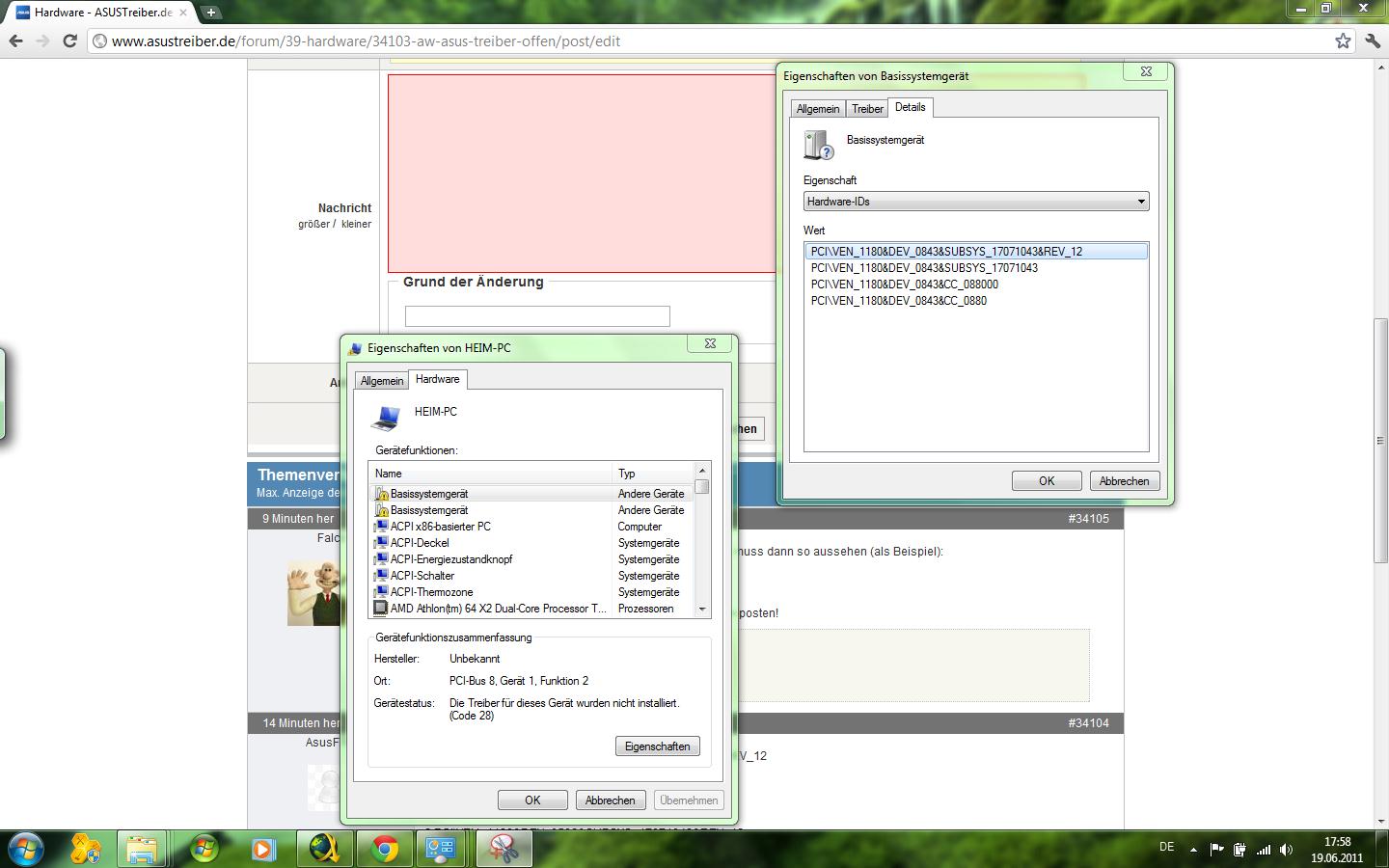Bookmark this page with the star icon
The height and width of the screenshot is (868, 1389).
[1343, 41]
